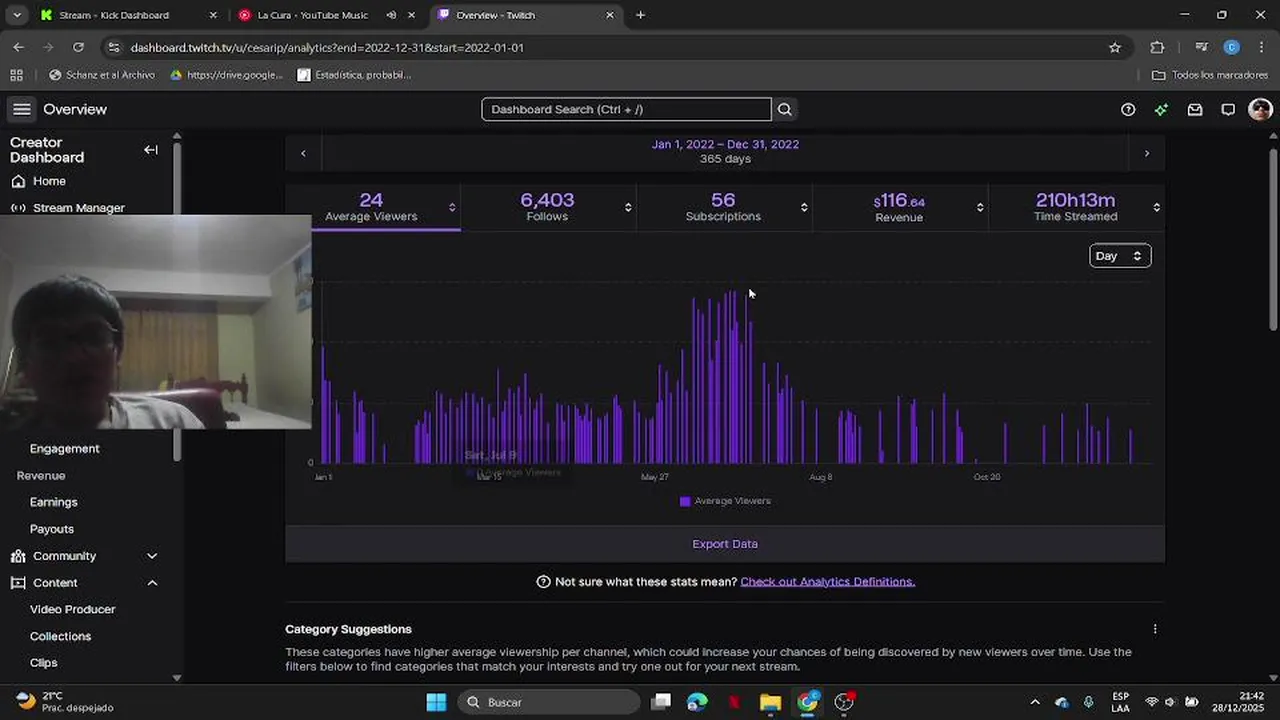Click the Home house icon in sidebar
This screenshot has width=1280, height=720.
pyautogui.click(x=18, y=181)
